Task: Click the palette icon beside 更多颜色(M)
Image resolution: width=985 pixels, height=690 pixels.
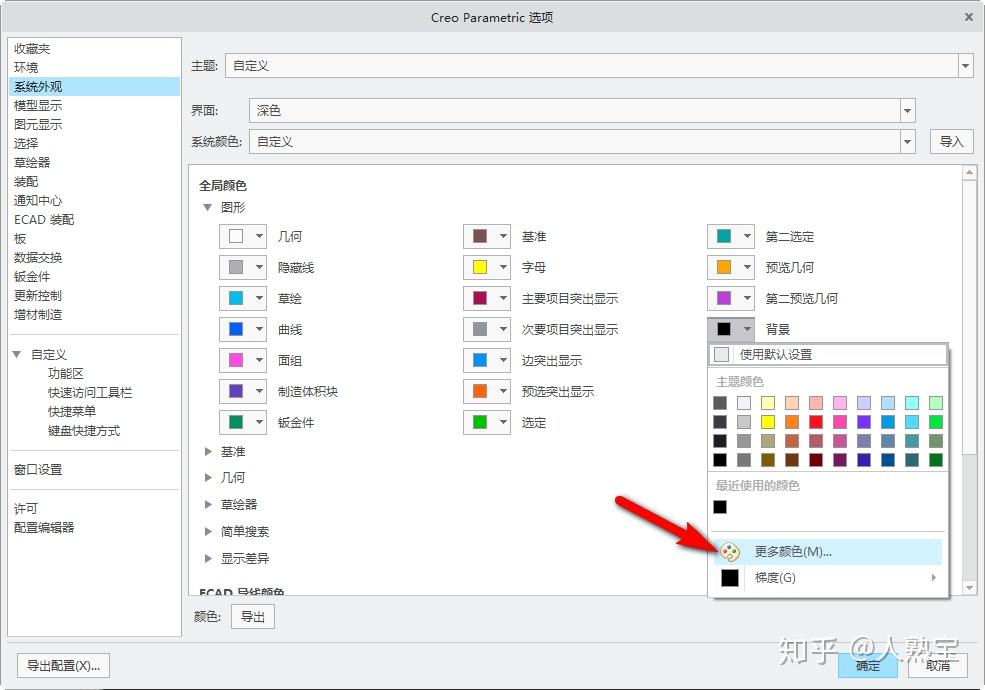Action: pyautogui.click(x=730, y=550)
